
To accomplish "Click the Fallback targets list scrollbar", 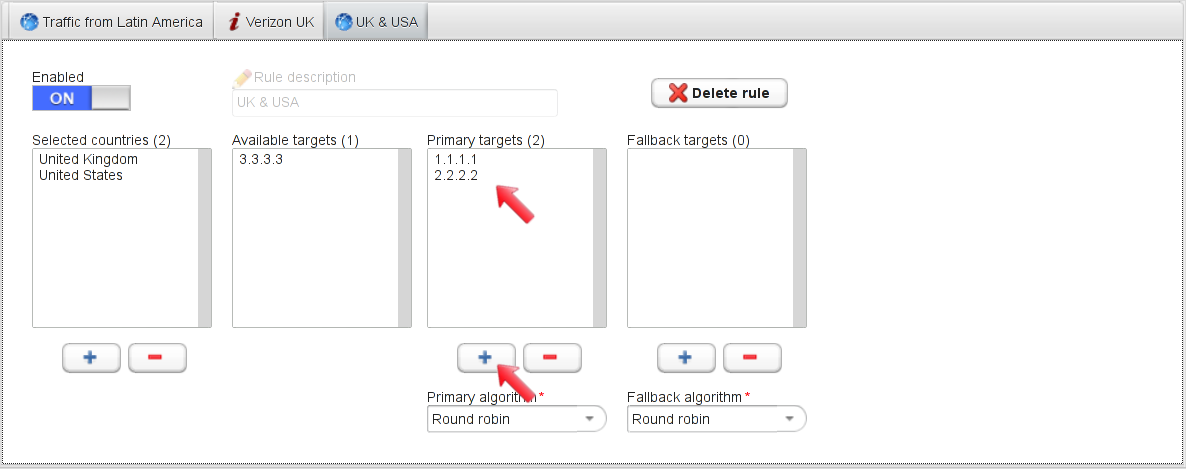I will 799,238.
